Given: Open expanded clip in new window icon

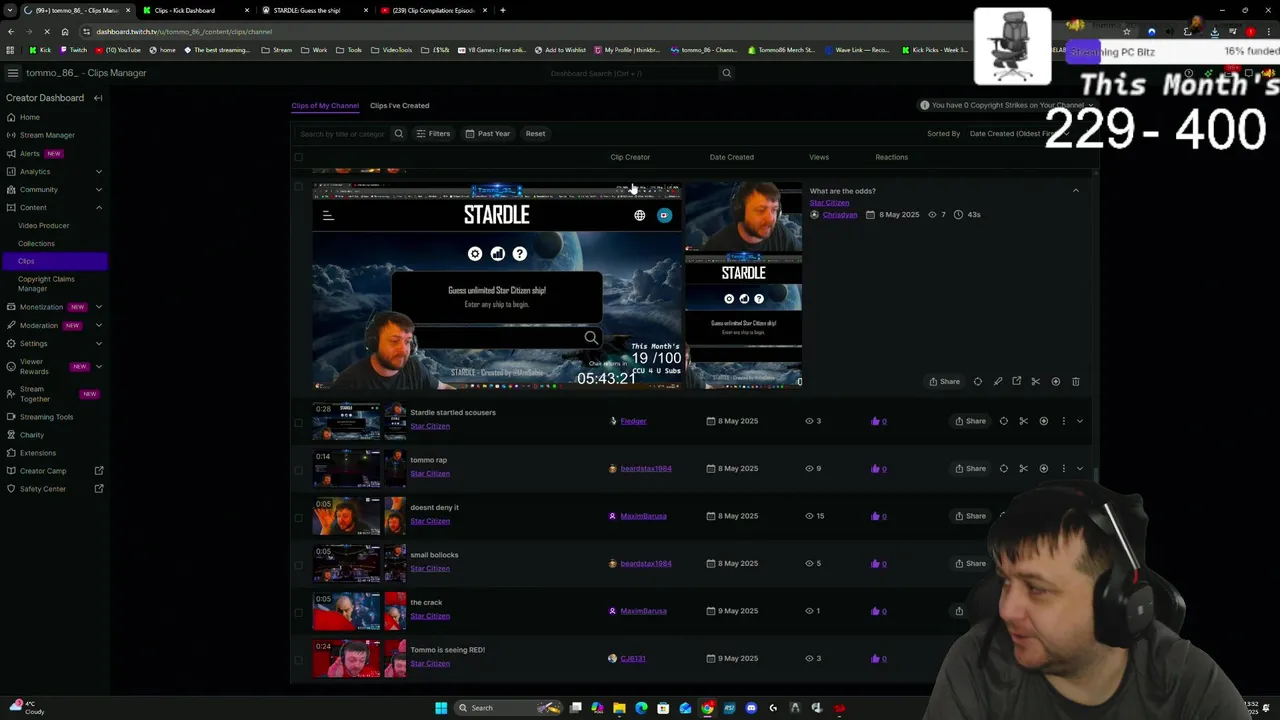Looking at the screenshot, I should [x=1017, y=381].
